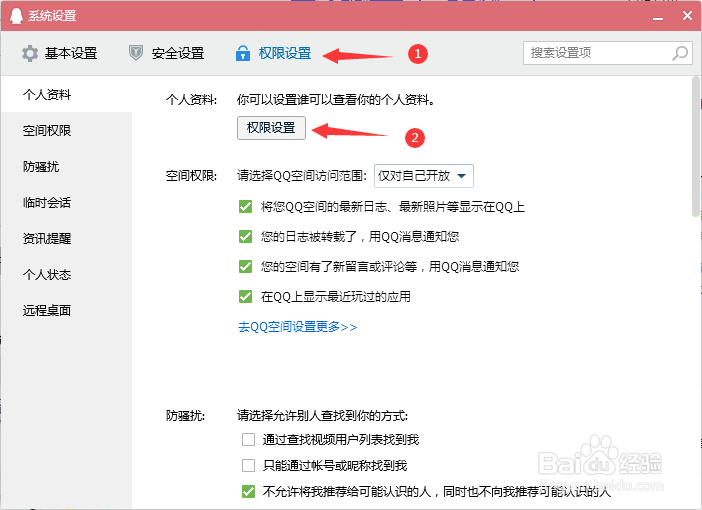Uncheck 不允许将我推荐给可能认识的人
702x510 pixels.
click(x=248, y=492)
